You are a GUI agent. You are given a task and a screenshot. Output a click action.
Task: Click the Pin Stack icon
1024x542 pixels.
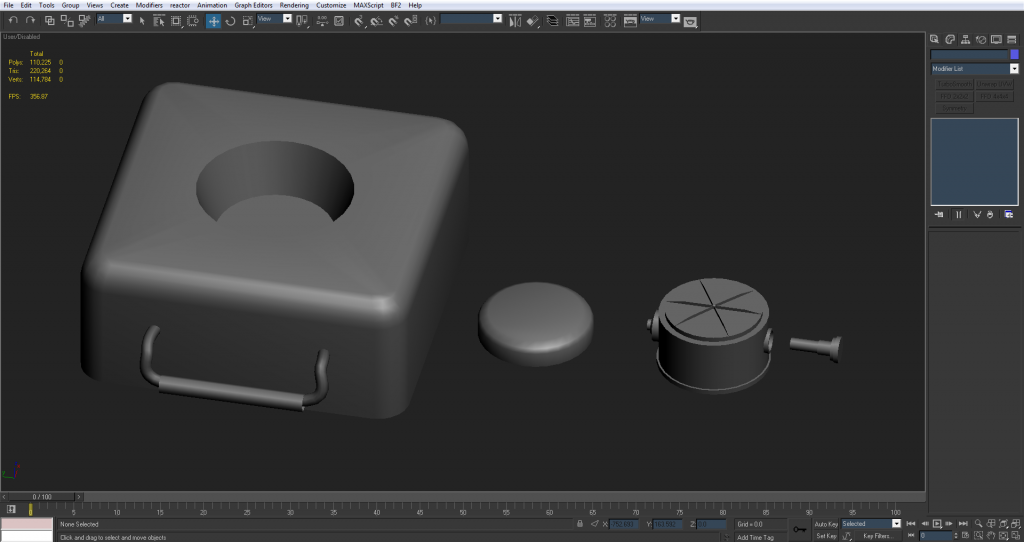click(939, 214)
